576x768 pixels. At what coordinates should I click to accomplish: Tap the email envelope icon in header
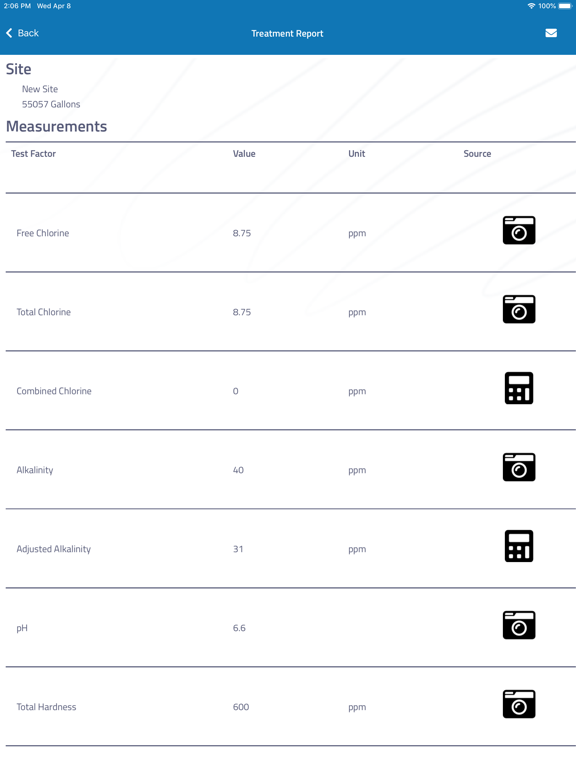coord(551,33)
